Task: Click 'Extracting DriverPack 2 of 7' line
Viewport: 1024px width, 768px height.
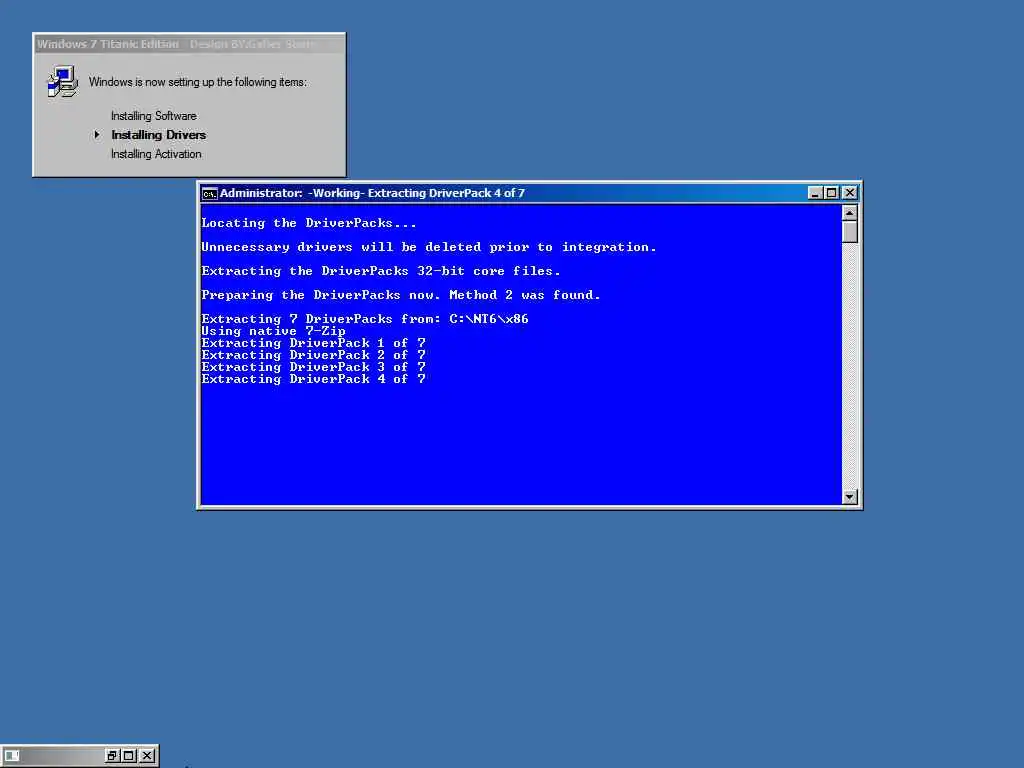Action: (x=313, y=355)
